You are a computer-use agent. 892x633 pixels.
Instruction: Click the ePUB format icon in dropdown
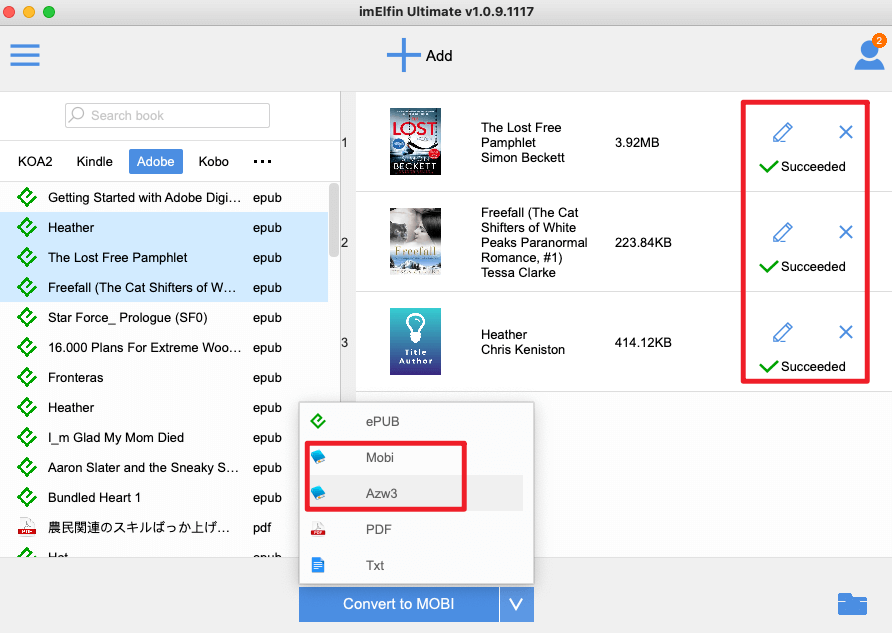318,421
